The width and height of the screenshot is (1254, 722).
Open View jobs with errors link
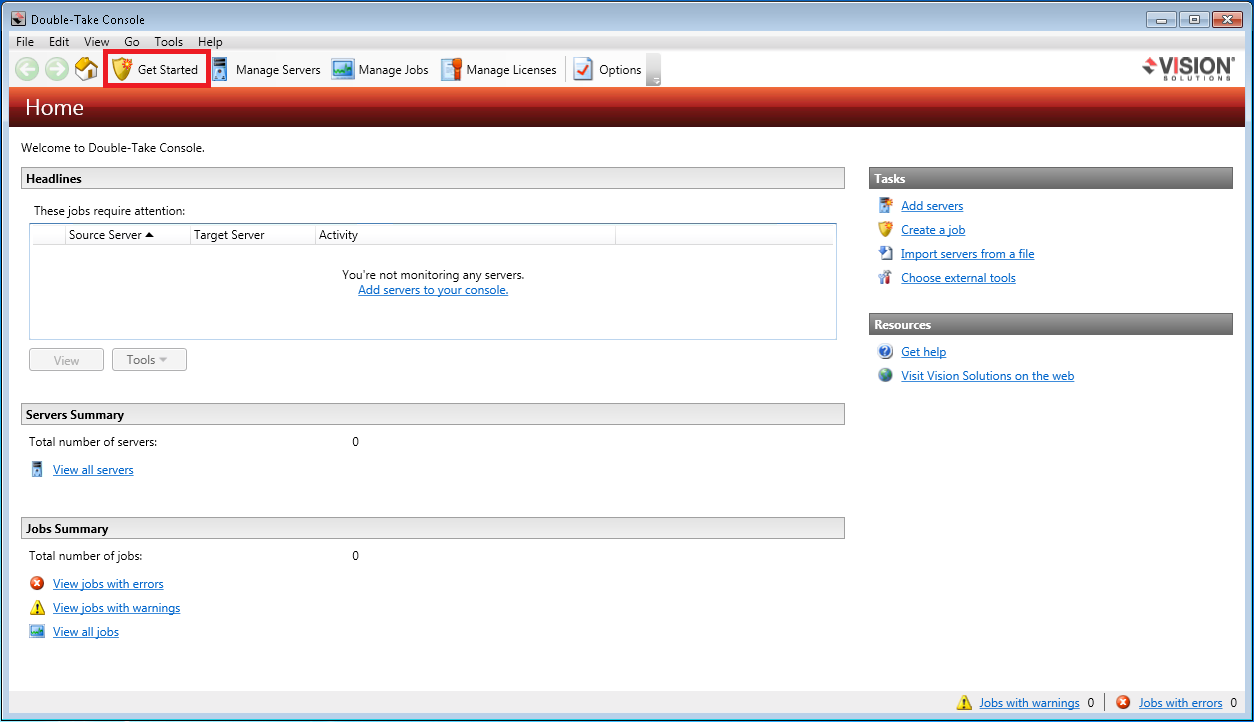[x=108, y=584]
